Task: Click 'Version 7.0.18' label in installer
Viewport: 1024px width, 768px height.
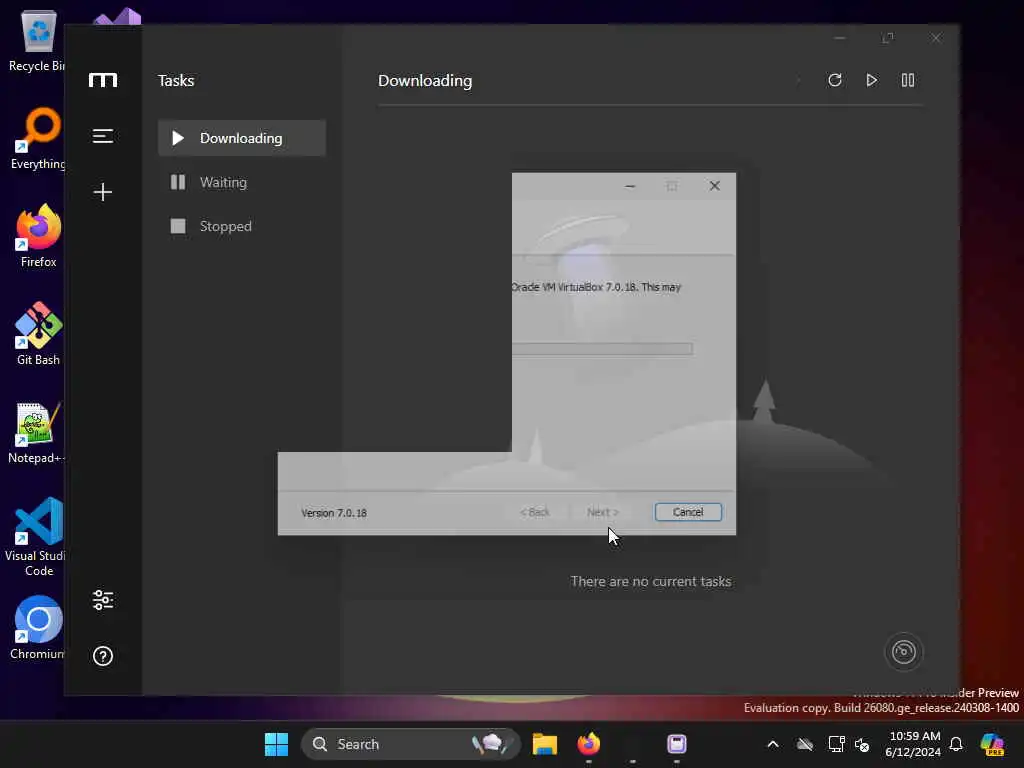Action: point(334,513)
